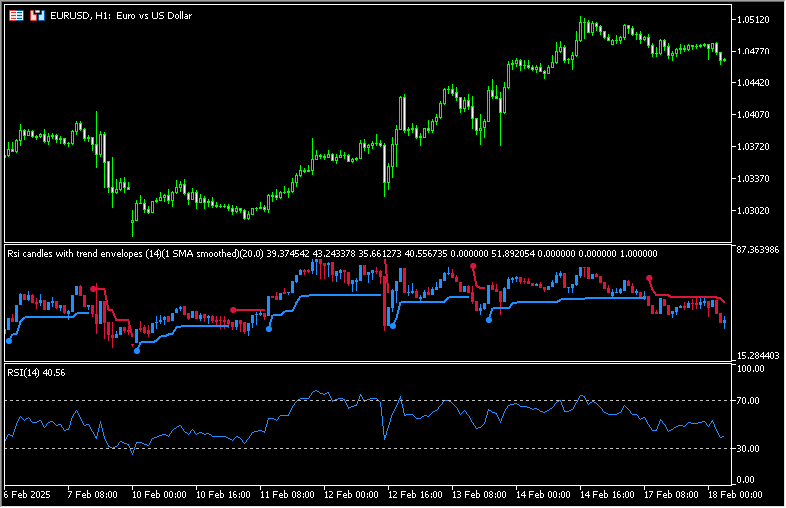This screenshot has width=786, height=508.
Task: Click the 70.00 level on the RSI scale
Action: click(748, 401)
